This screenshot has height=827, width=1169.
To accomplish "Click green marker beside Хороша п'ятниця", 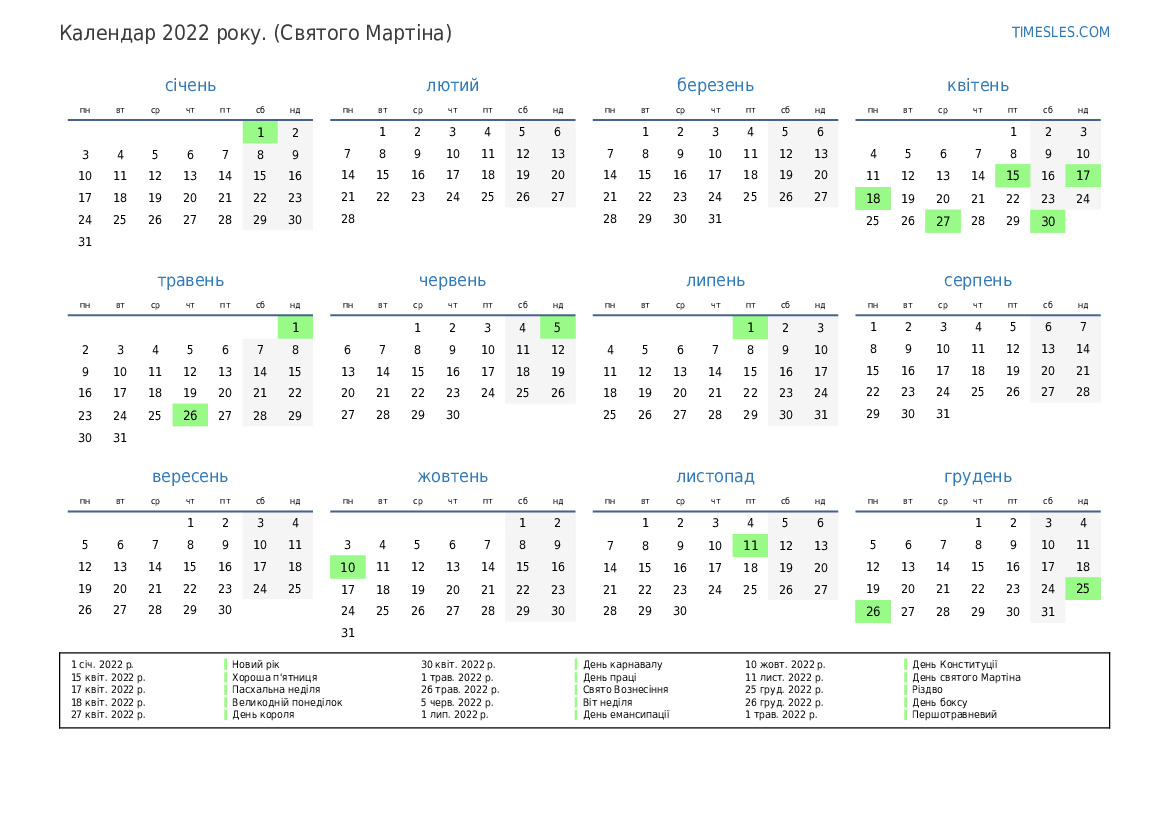I will click(x=226, y=677).
